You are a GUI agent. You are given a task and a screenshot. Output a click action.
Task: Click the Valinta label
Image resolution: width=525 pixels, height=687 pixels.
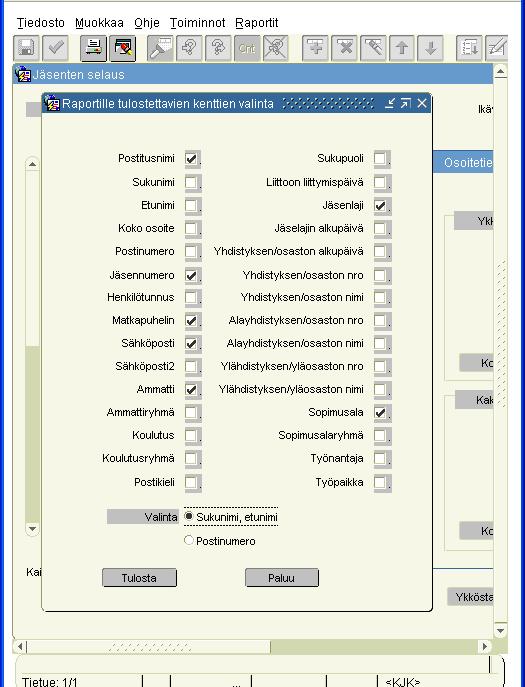click(x=143, y=517)
